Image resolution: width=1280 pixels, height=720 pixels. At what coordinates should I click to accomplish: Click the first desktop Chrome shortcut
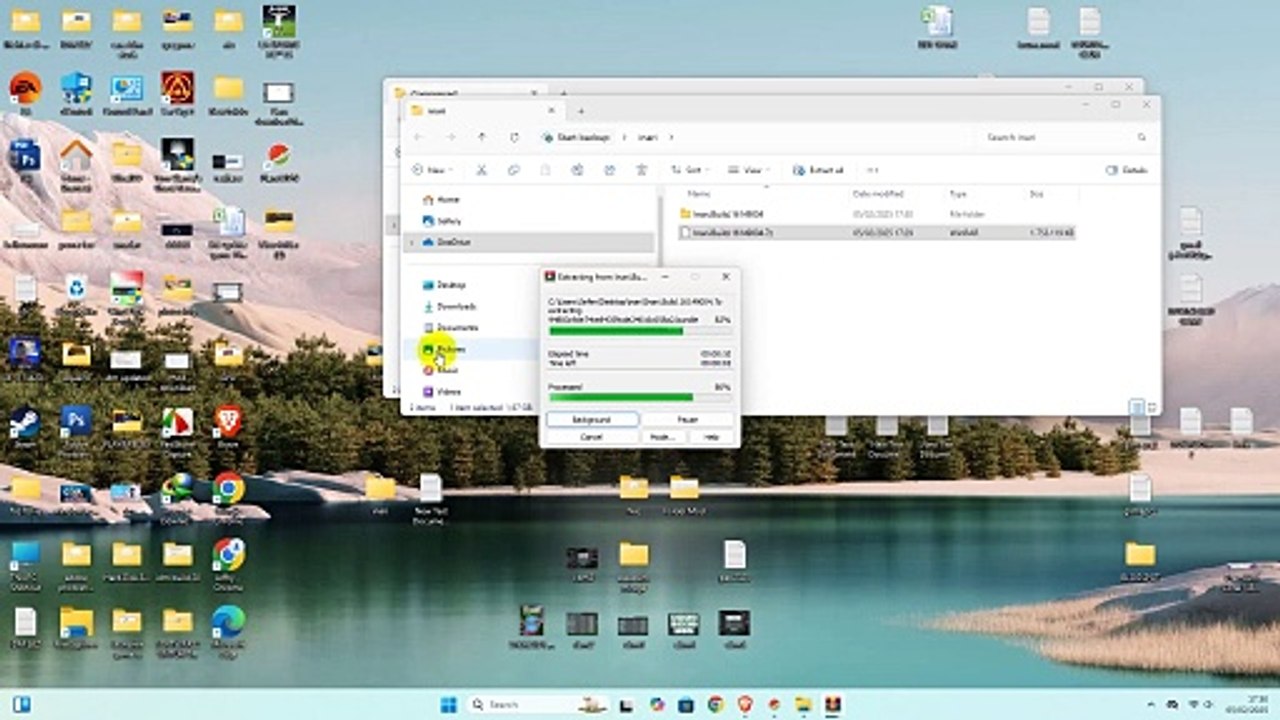pos(228,488)
